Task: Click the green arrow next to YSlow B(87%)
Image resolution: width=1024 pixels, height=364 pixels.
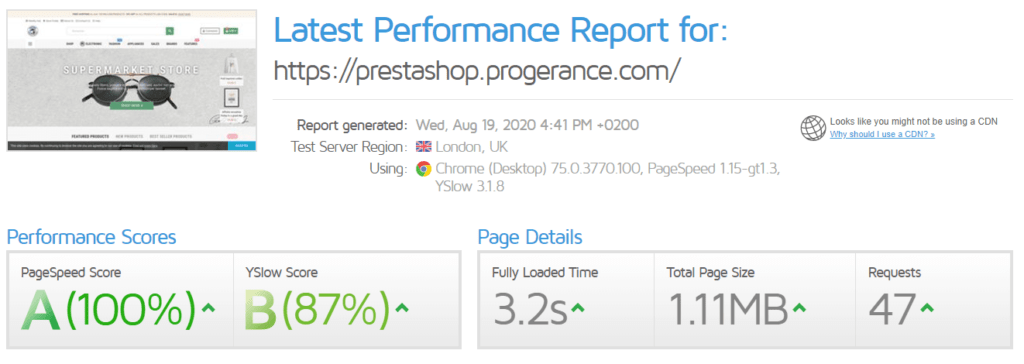Action: [402, 306]
